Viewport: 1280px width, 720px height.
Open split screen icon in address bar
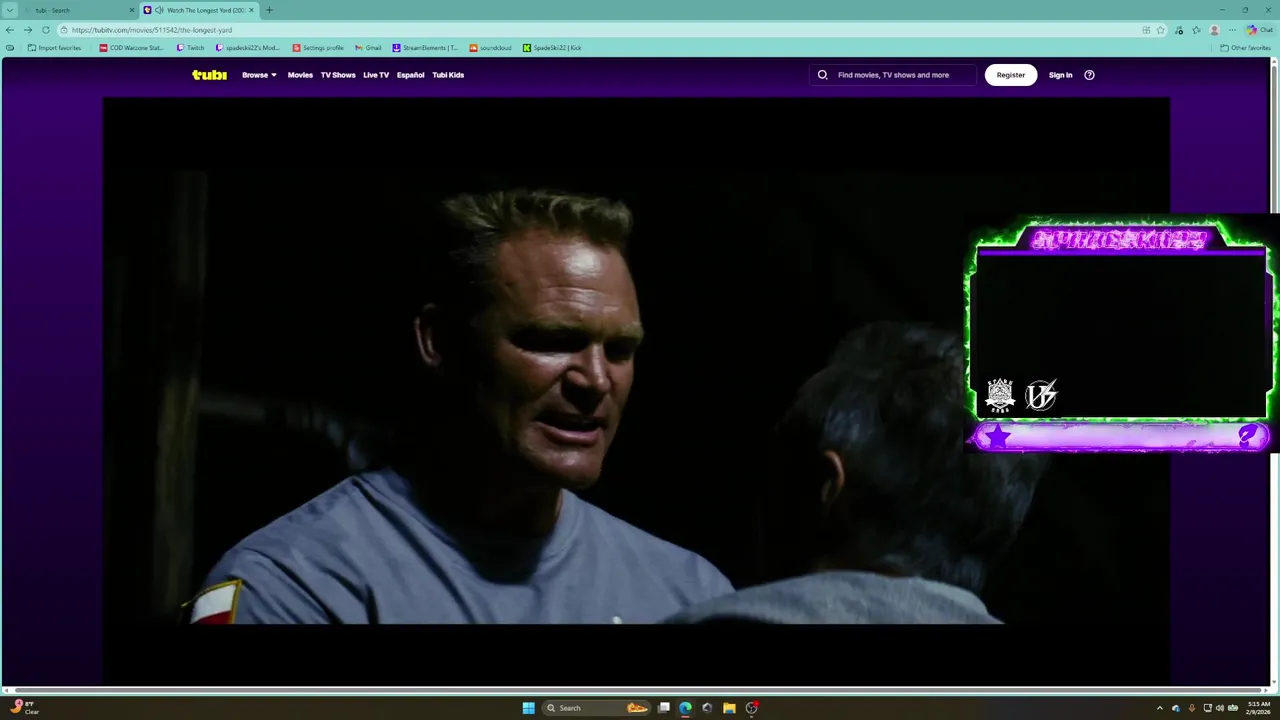tap(1146, 30)
